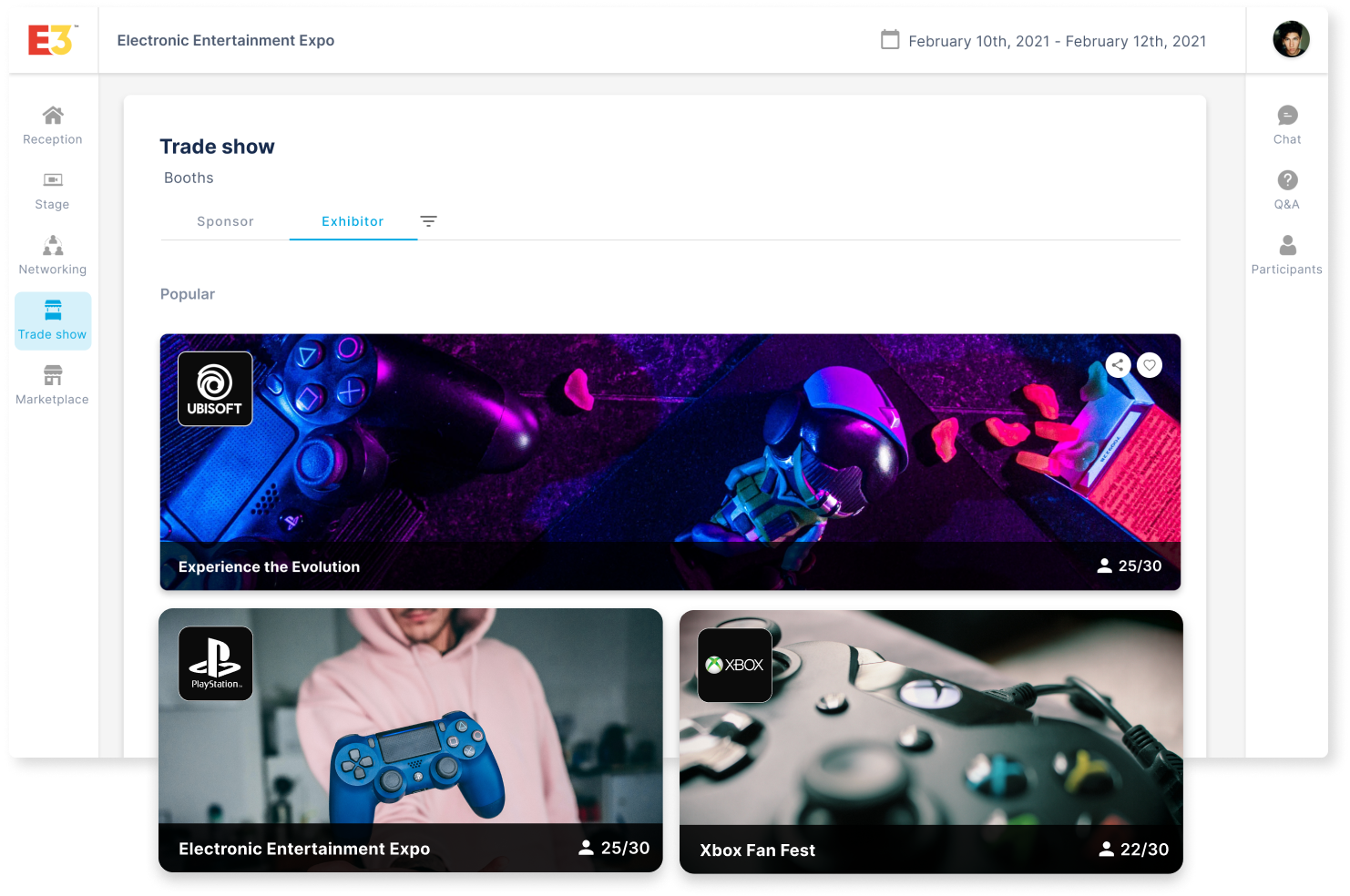The image size is (1350, 896).
Task: Click the Electronic Entertainment Expo booth caption
Action: point(304,849)
